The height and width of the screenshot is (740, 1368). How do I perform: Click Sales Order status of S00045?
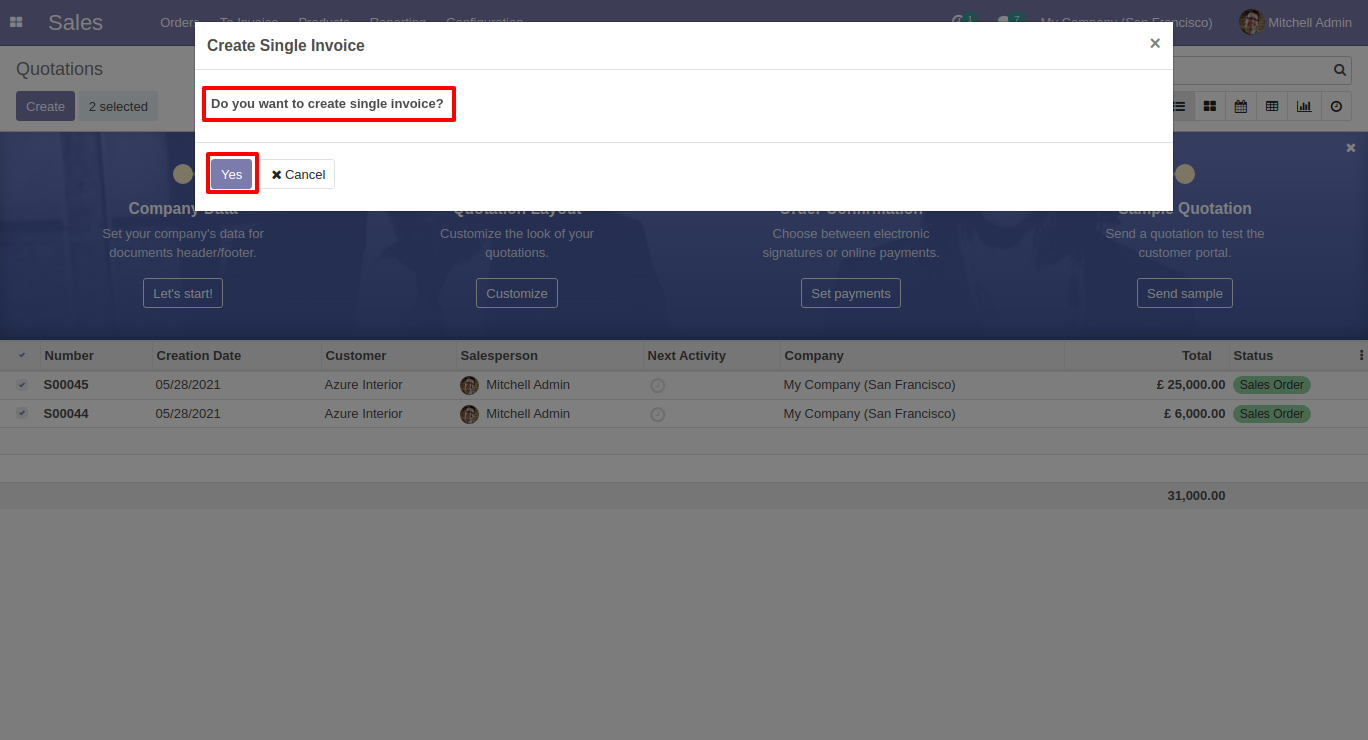1271,385
